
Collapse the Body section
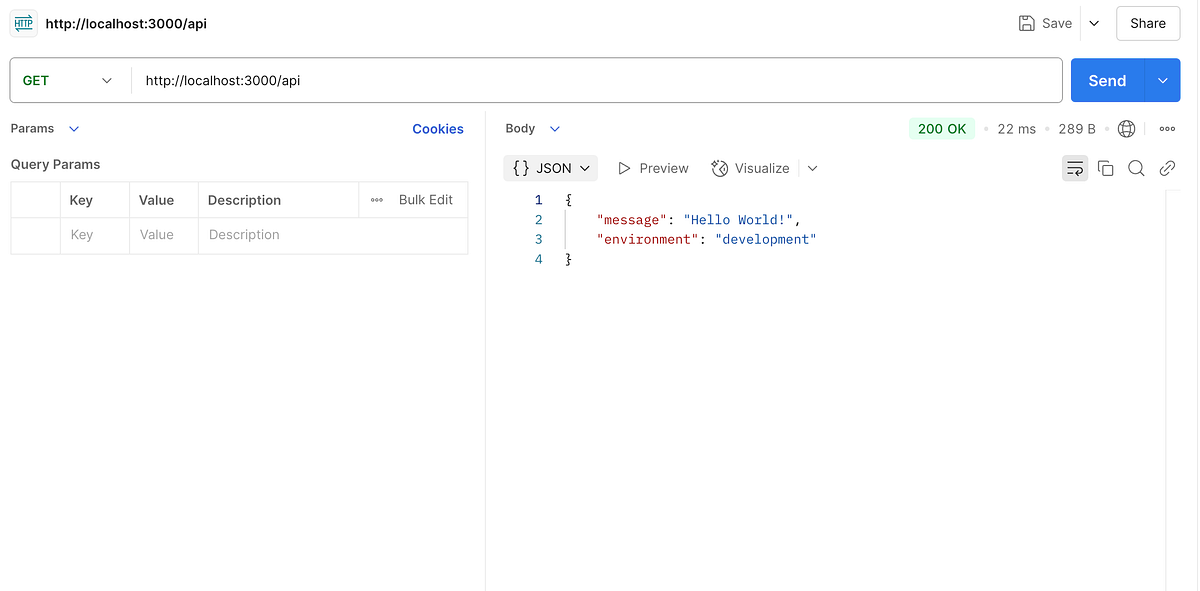pyautogui.click(x=556, y=128)
